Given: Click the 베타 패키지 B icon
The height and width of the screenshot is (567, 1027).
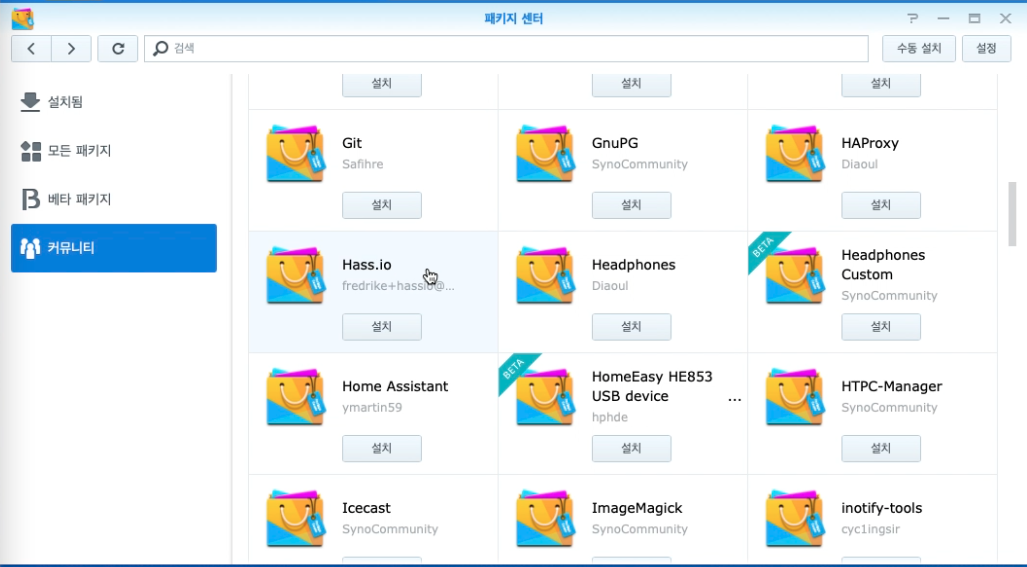Looking at the screenshot, I should pos(30,199).
